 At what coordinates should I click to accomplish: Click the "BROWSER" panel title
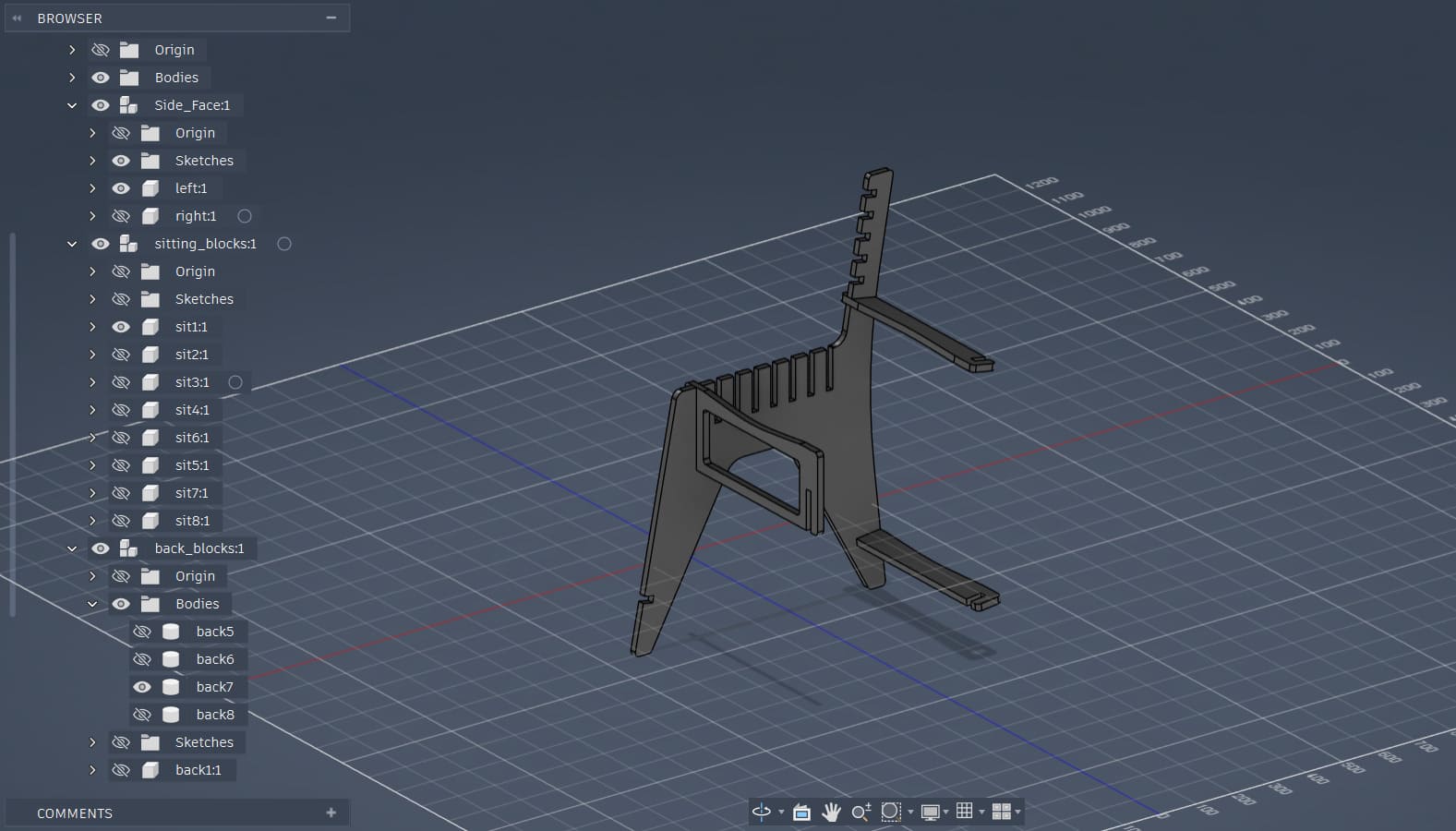(x=69, y=18)
